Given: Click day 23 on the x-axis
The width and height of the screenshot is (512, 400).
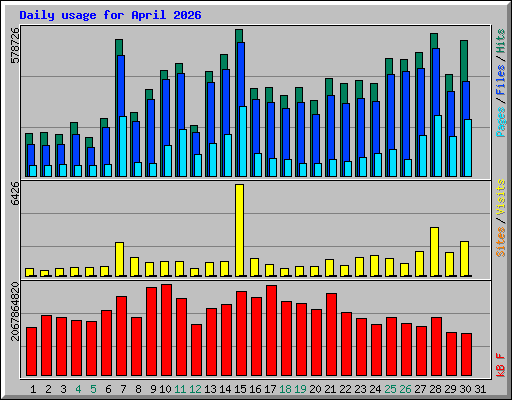Looking at the screenshot, I should [x=360, y=389].
